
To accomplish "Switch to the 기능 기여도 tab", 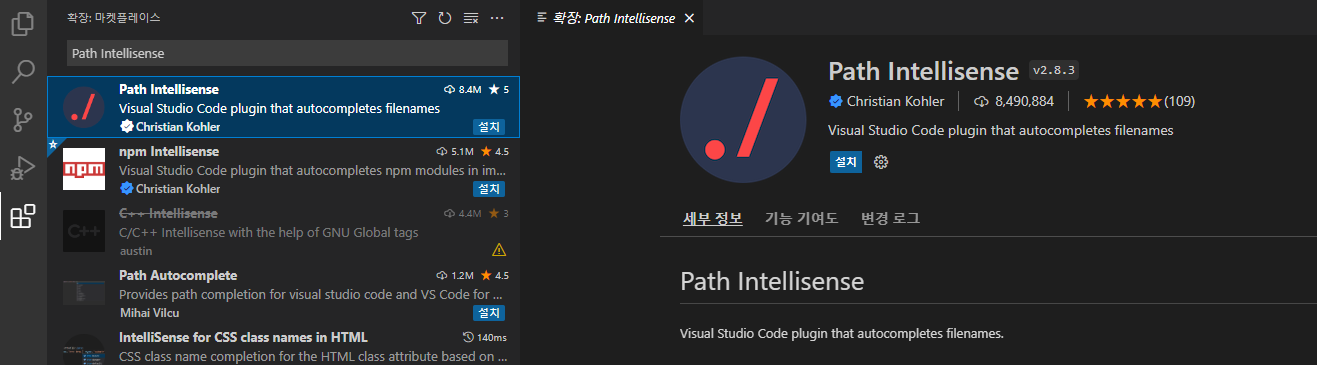I will click(801, 218).
